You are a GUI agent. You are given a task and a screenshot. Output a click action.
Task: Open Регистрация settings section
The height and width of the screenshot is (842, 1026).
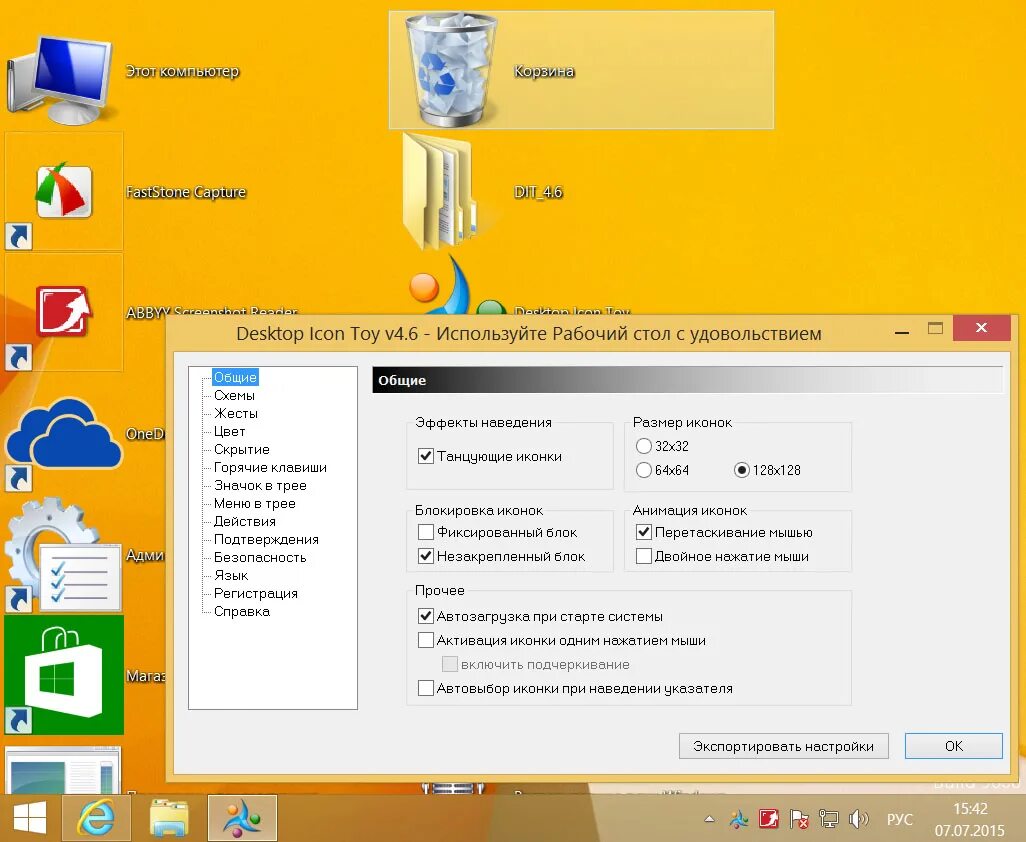[x=256, y=593]
